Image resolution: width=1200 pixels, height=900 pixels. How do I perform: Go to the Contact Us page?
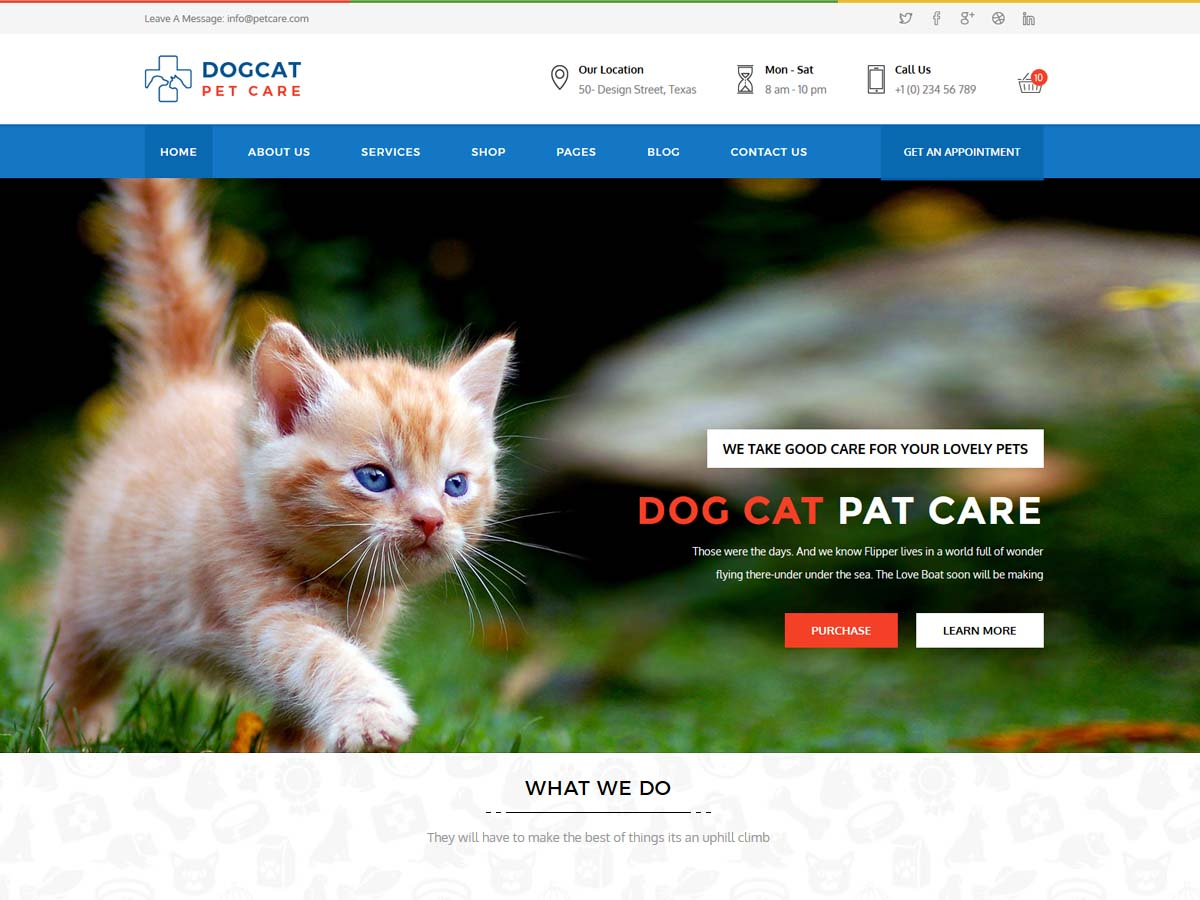click(x=769, y=152)
